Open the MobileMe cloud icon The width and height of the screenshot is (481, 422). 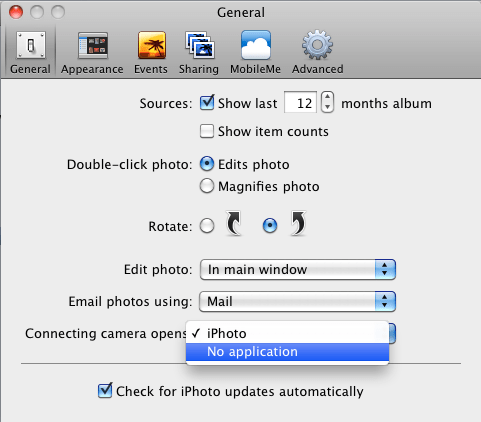tap(256, 45)
